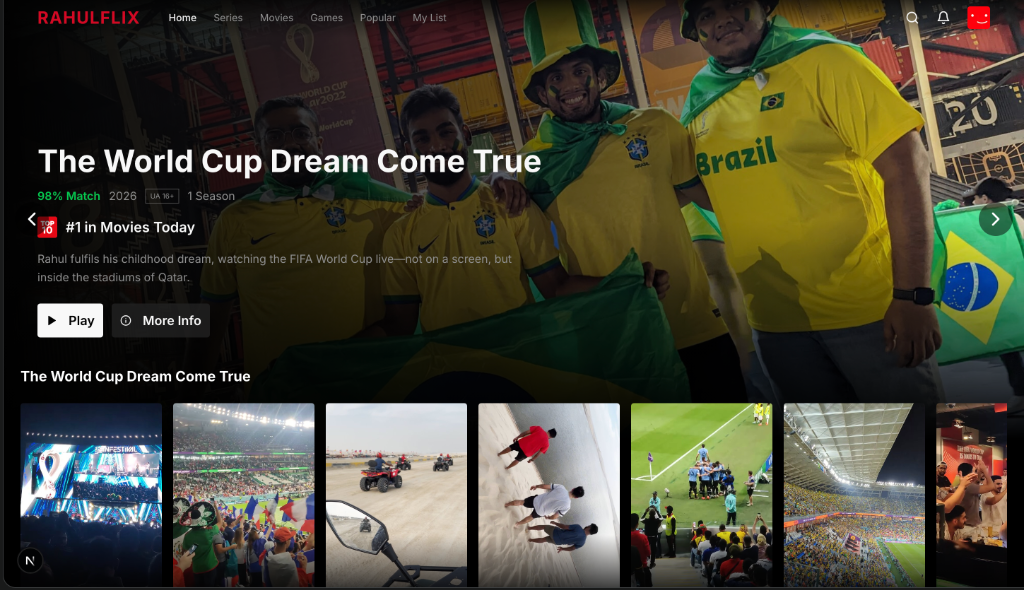Image resolution: width=1024 pixels, height=590 pixels.
Task: Open the Movies section
Action: [x=276, y=18]
